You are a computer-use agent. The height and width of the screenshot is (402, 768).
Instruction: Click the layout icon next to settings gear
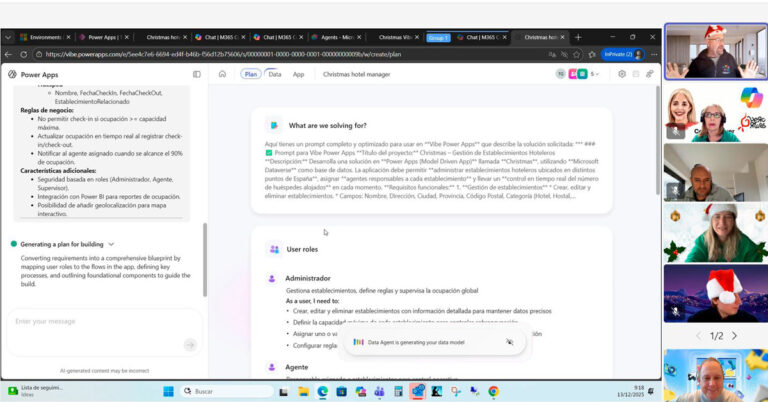tap(636, 74)
